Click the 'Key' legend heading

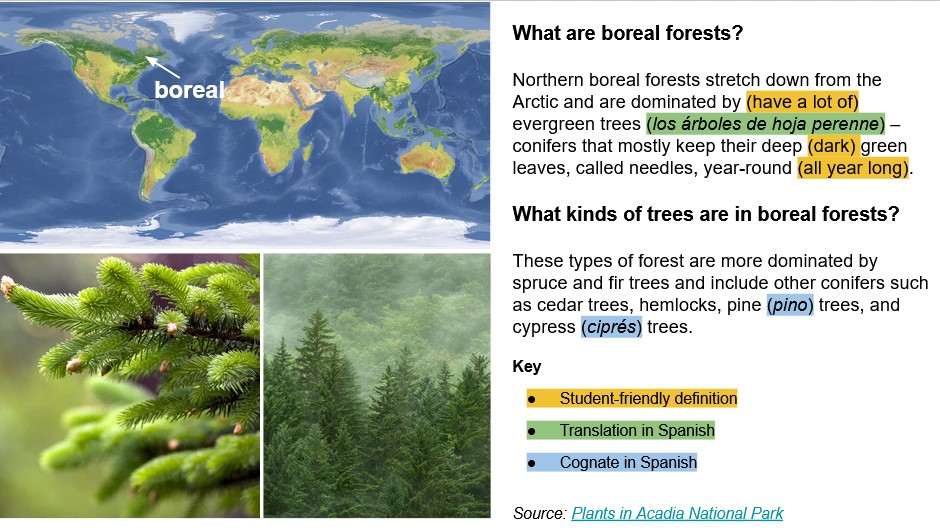(x=526, y=367)
